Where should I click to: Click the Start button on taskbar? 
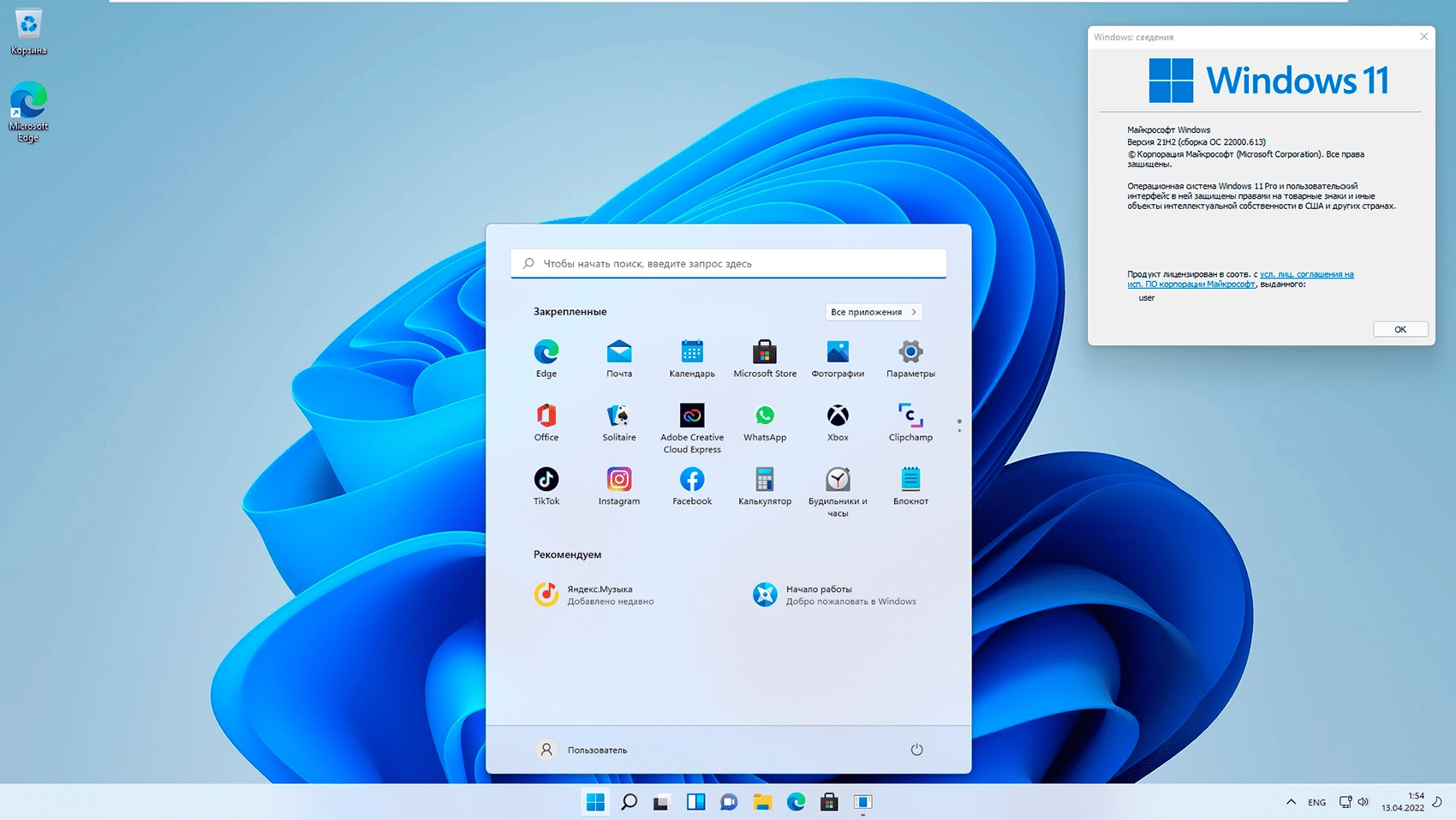click(595, 802)
